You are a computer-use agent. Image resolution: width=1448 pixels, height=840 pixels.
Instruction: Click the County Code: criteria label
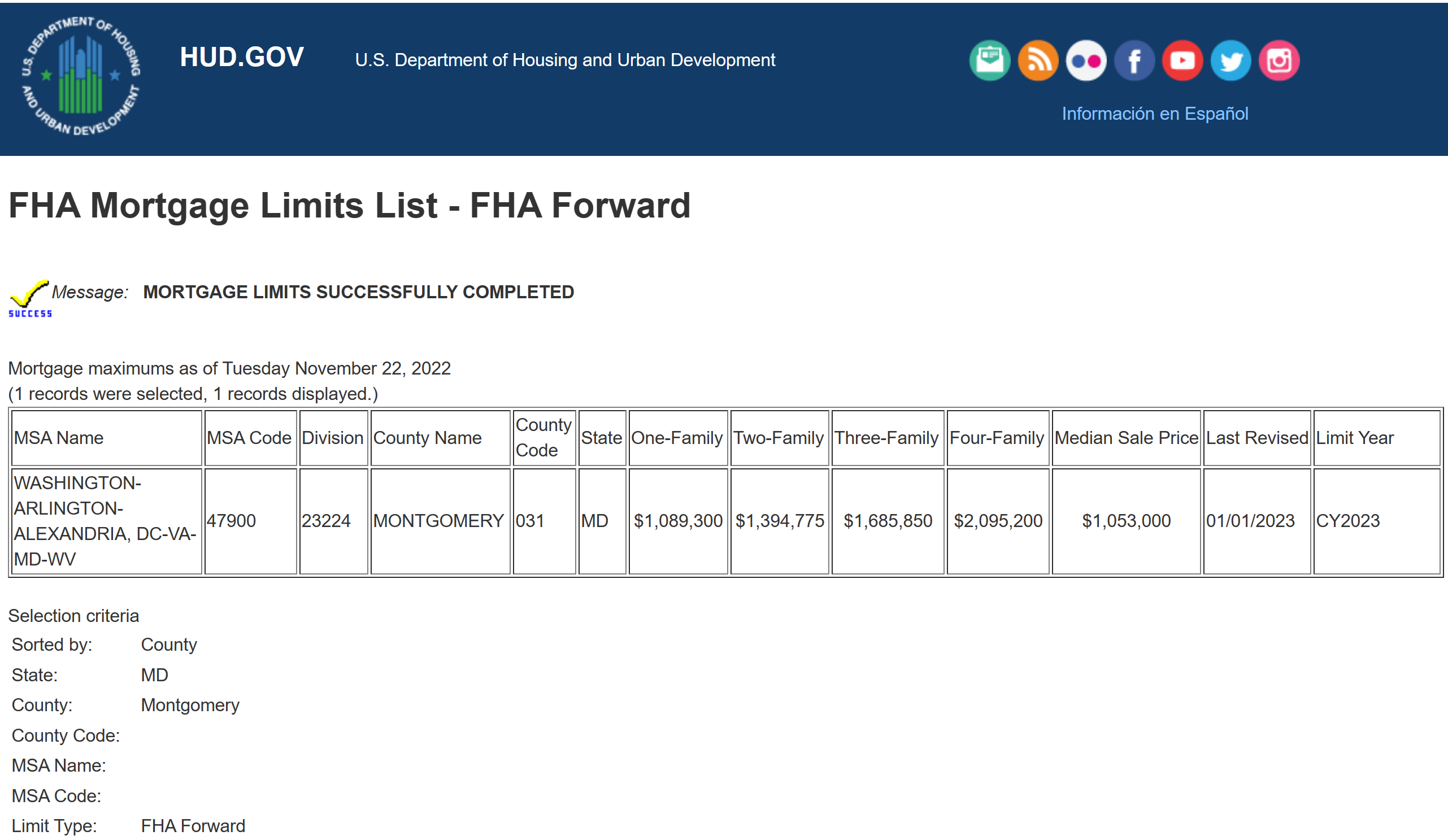coord(66,736)
